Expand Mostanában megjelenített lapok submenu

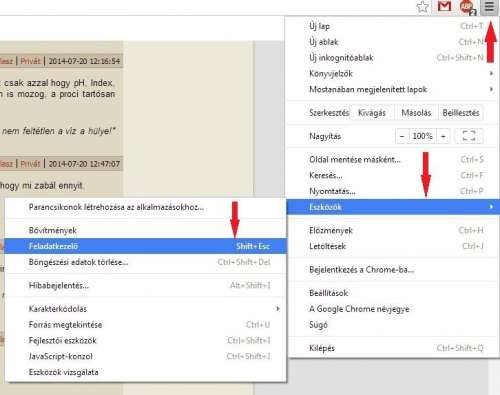(393, 89)
